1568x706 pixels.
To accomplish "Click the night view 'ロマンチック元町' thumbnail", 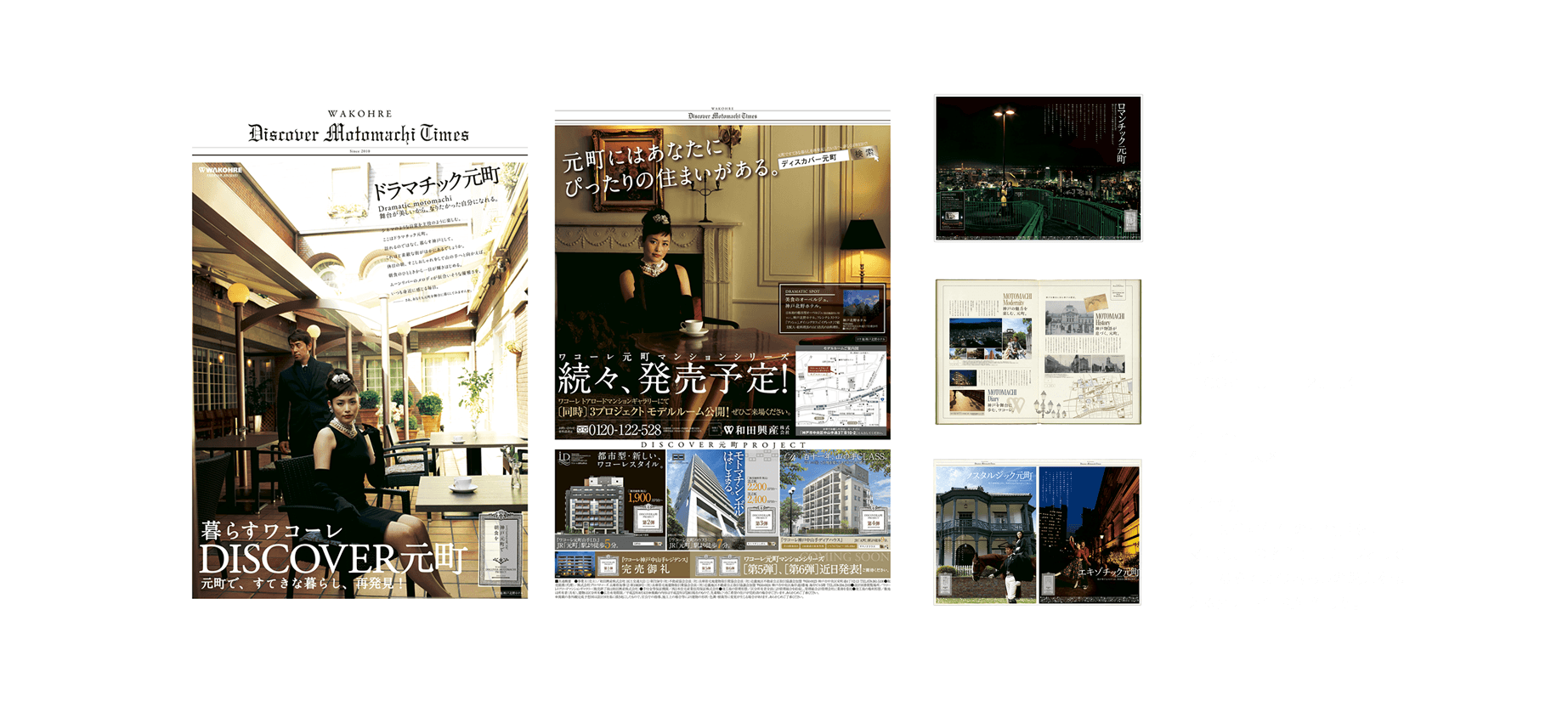I will [1038, 168].
